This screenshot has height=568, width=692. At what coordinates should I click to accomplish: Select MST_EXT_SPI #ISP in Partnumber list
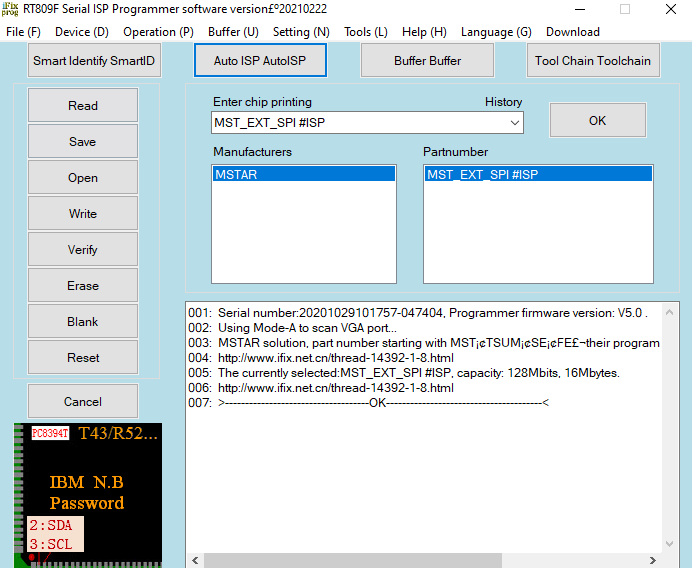pos(538,174)
